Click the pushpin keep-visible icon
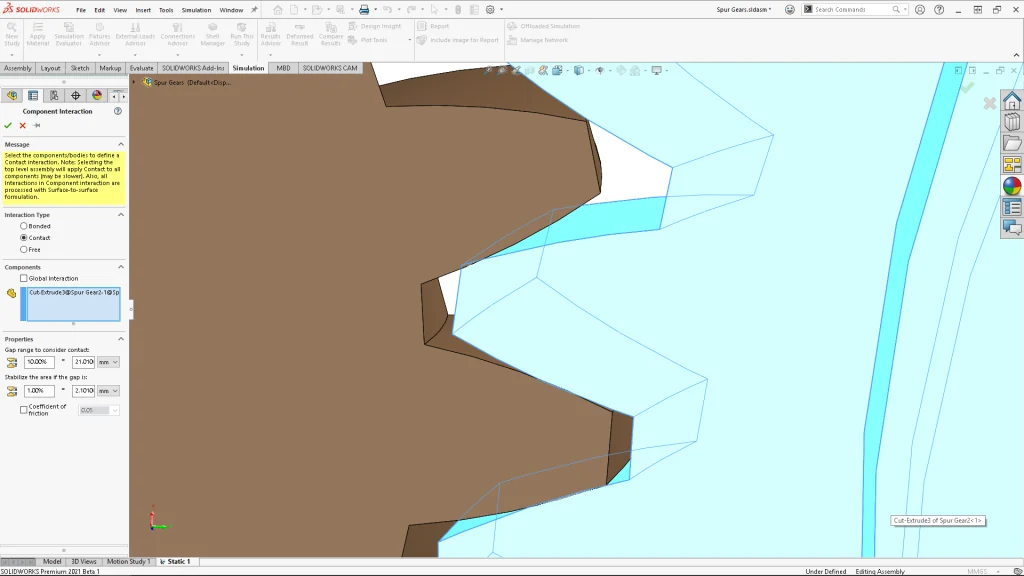 point(37,126)
